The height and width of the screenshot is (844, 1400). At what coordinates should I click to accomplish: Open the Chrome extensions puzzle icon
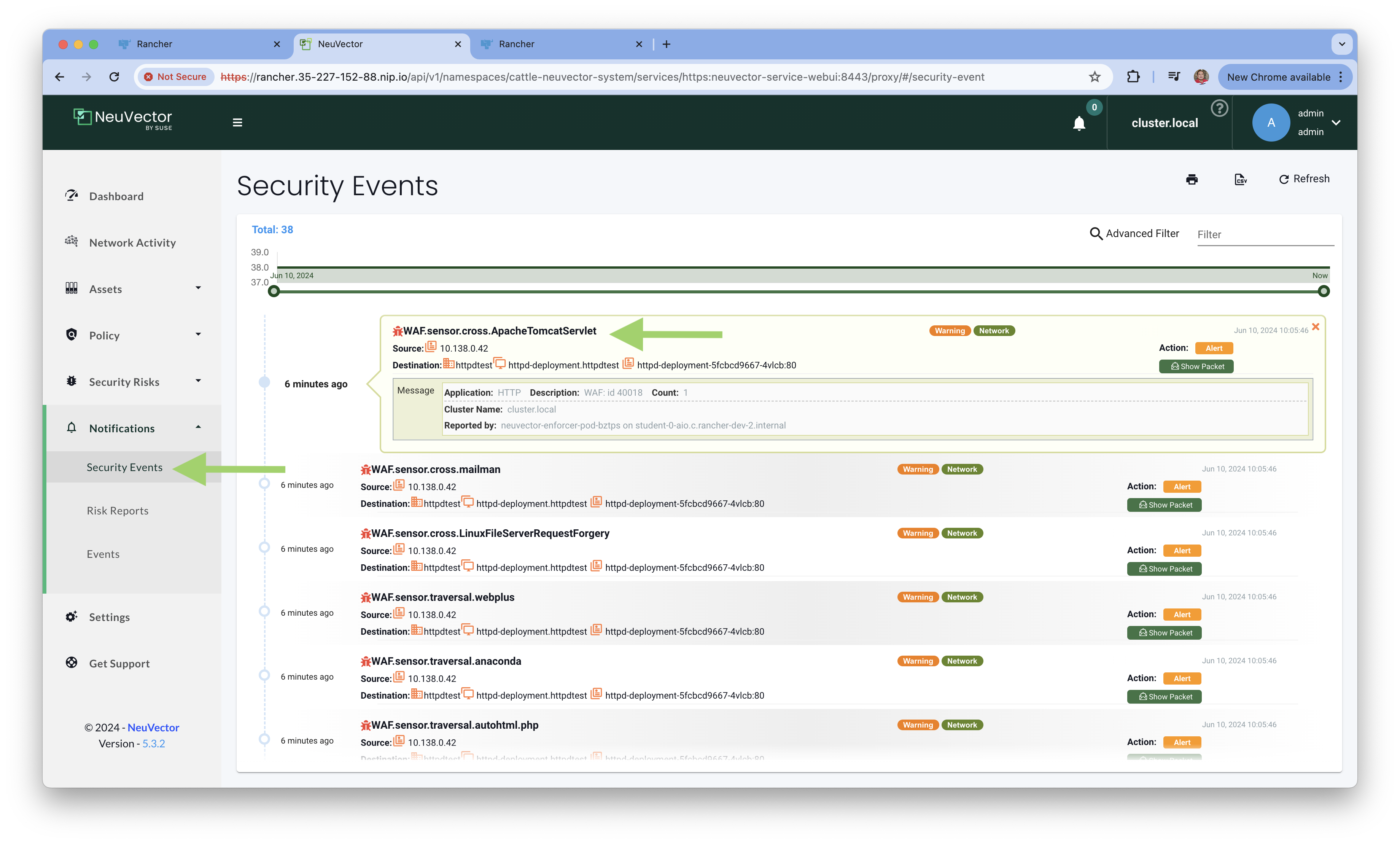coord(1133,77)
